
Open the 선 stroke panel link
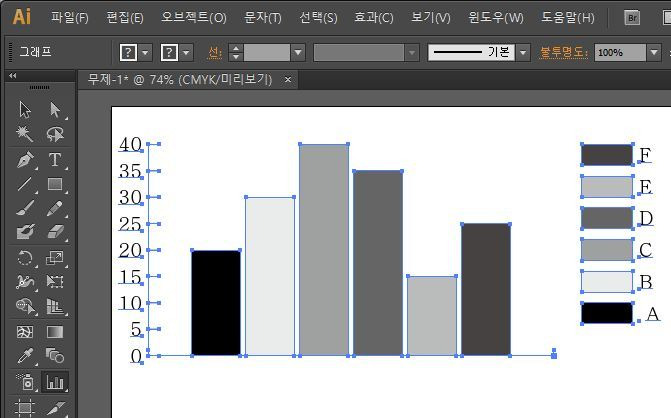point(215,53)
